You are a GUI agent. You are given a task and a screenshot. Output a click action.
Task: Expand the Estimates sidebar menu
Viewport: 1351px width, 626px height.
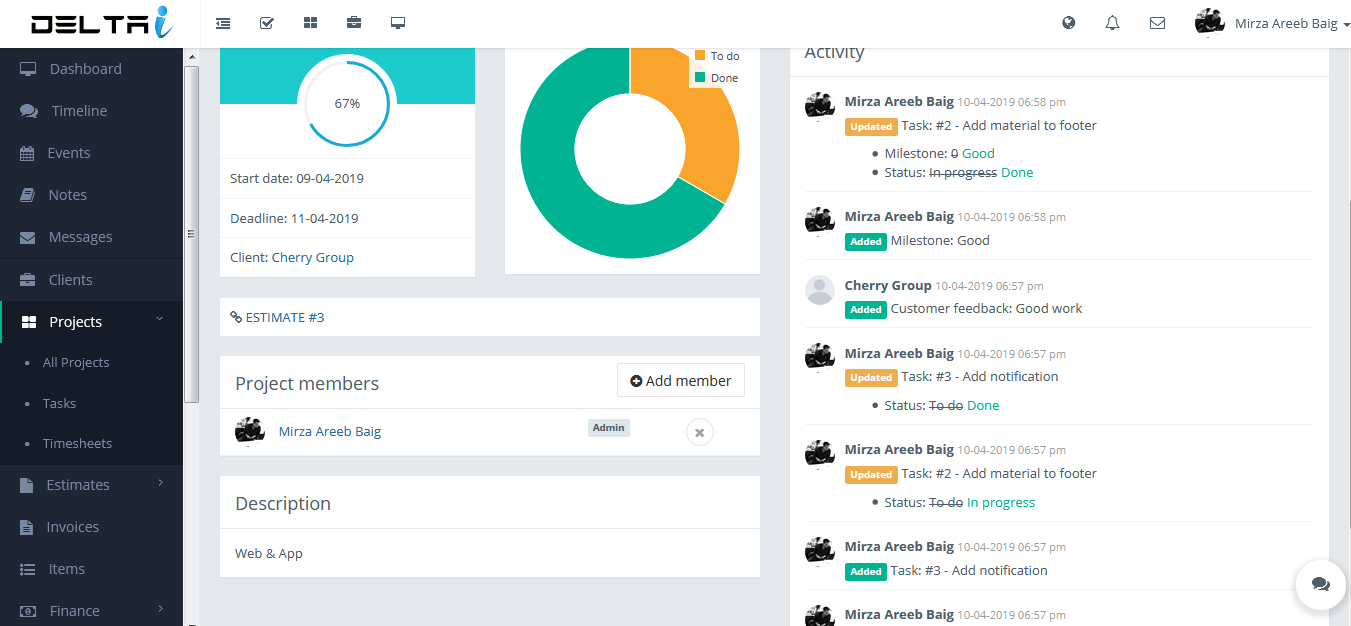91,485
